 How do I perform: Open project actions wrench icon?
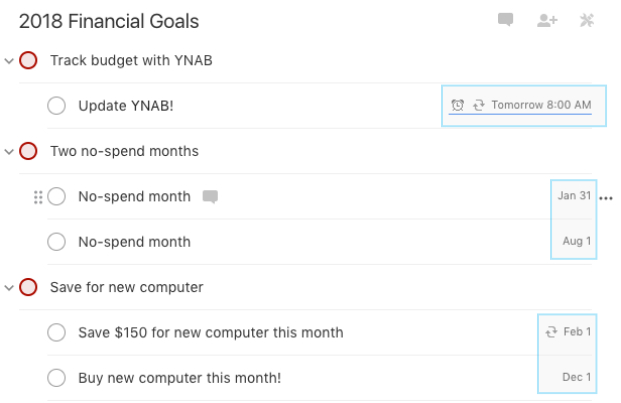pos(587,20)
